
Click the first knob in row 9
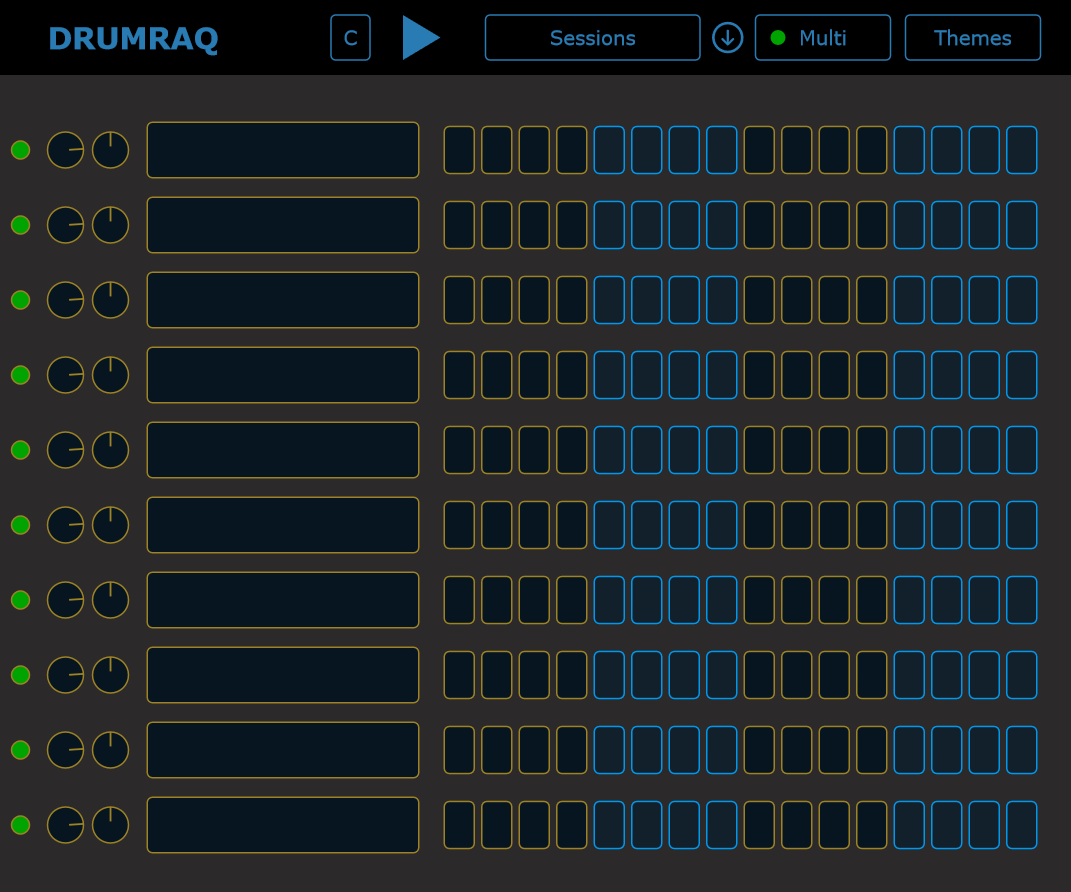click(x=66, y=750)
